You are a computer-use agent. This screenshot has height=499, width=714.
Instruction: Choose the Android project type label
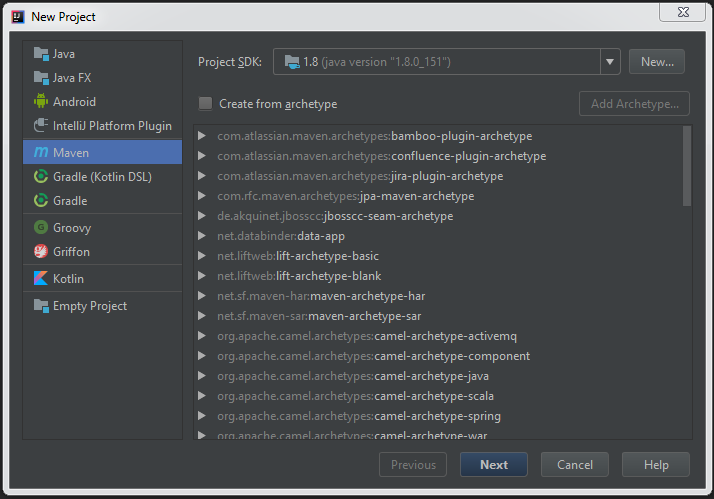[74, 102]
